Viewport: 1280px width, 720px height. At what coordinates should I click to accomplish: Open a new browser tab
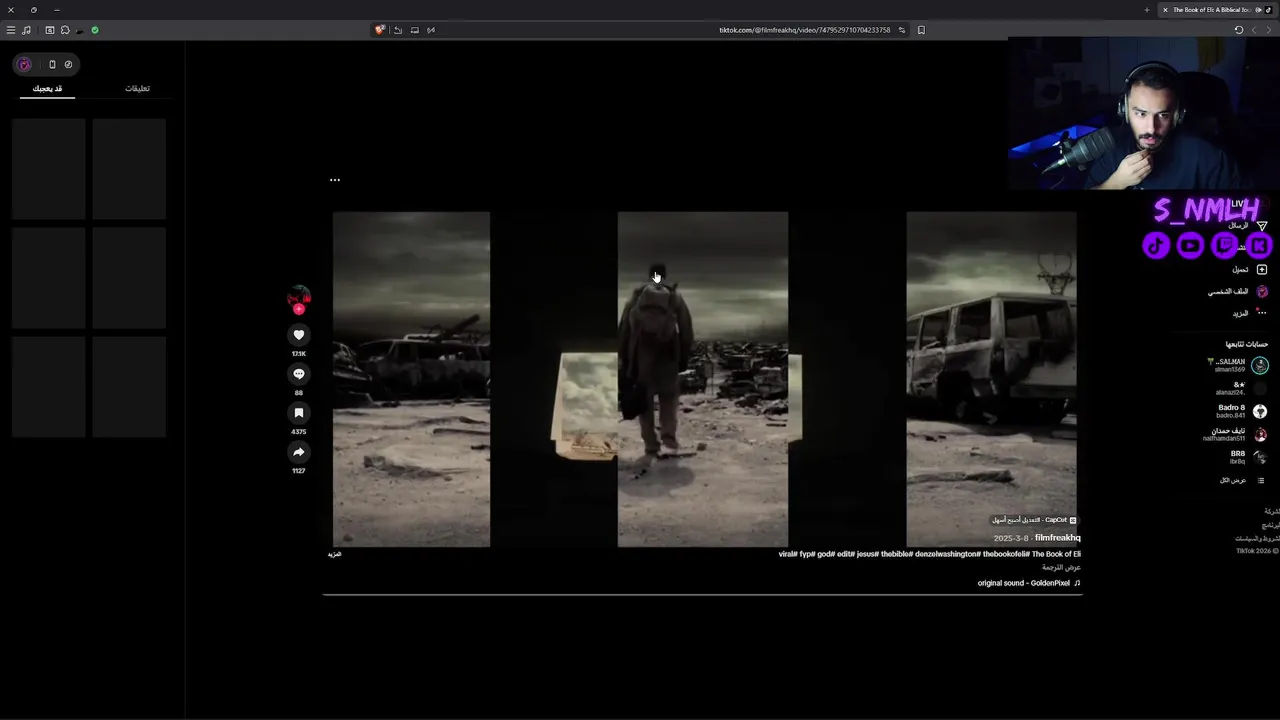1147,10
